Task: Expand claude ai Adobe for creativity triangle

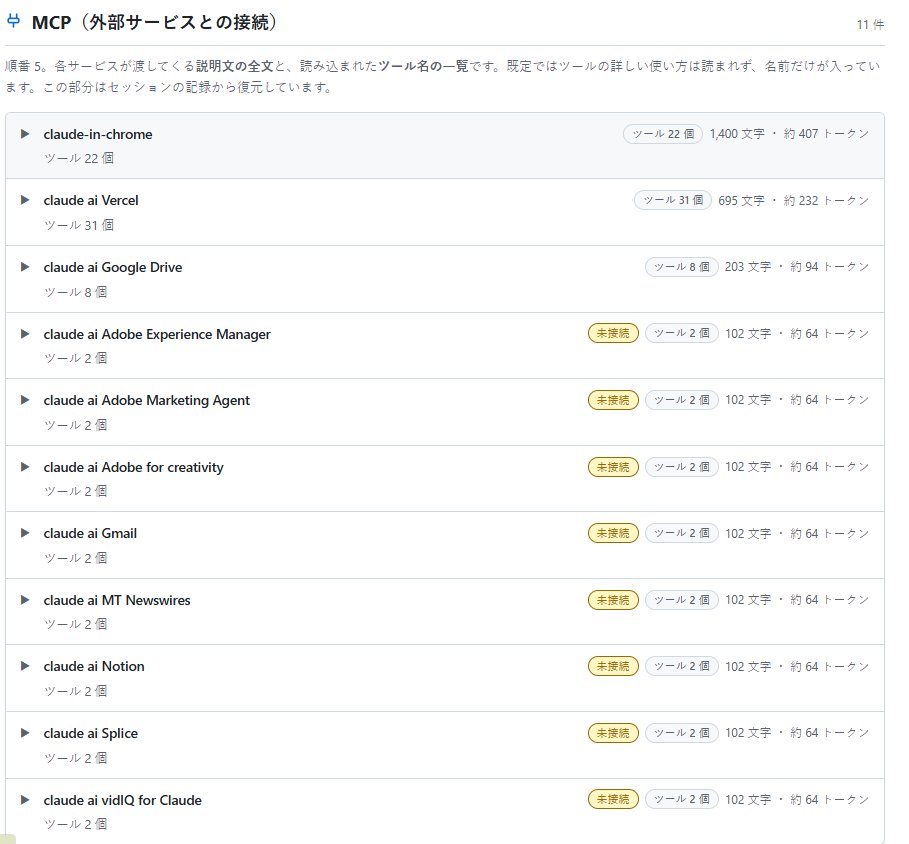Action: pyautogui.click(x=25, y=467)
